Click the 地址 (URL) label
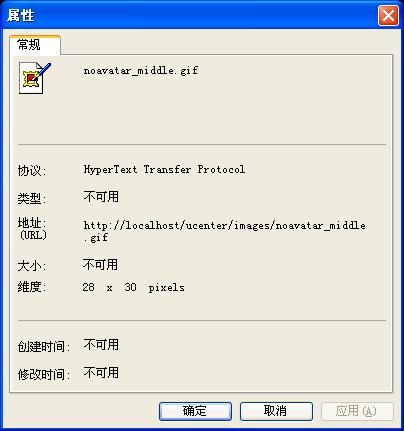Image resolution: width=404 pixels, height=431 pixels. click(x=32, y=229)
